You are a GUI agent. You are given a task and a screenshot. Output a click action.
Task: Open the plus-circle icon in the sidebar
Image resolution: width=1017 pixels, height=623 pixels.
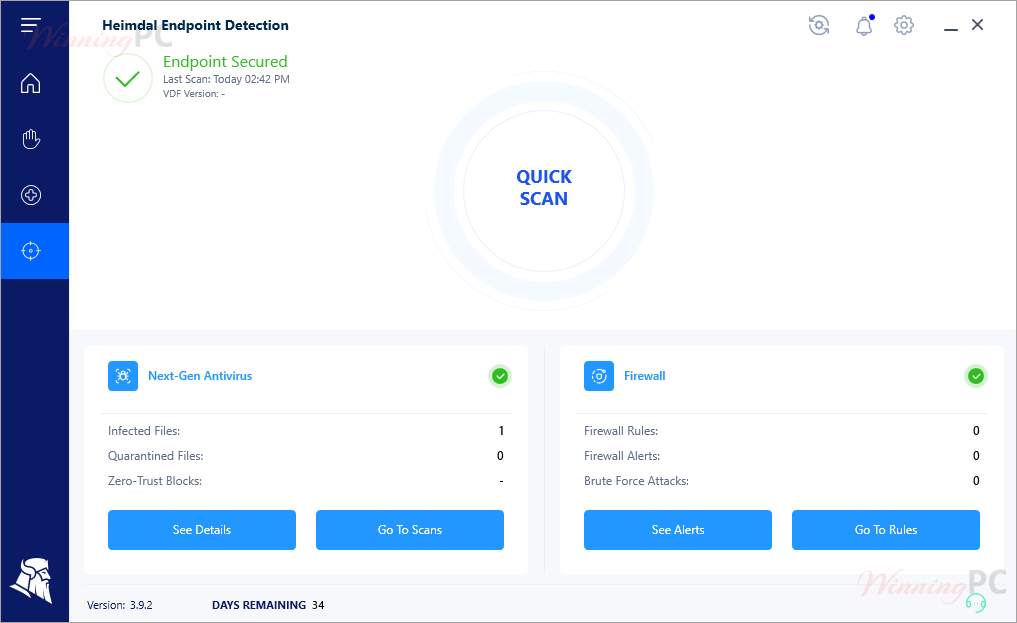click(30, 195)
